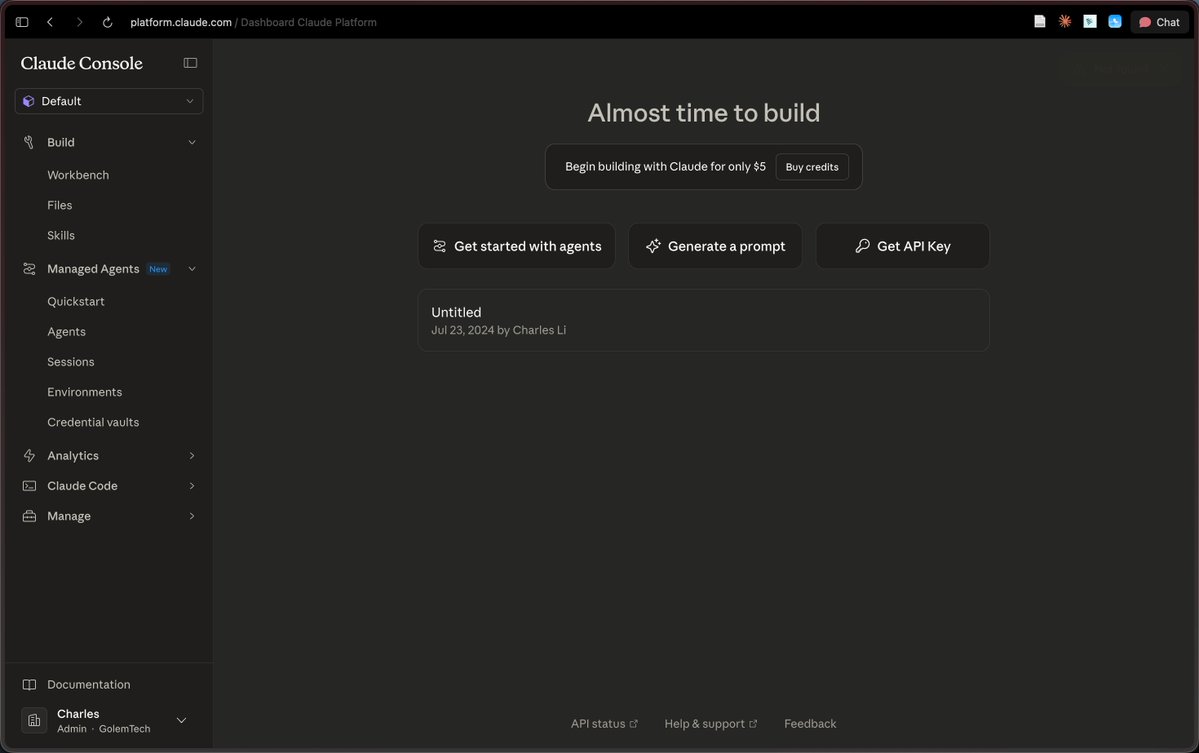Click the Manage briefcase icon
This screenshot has height=753, width=1199.
29,516
